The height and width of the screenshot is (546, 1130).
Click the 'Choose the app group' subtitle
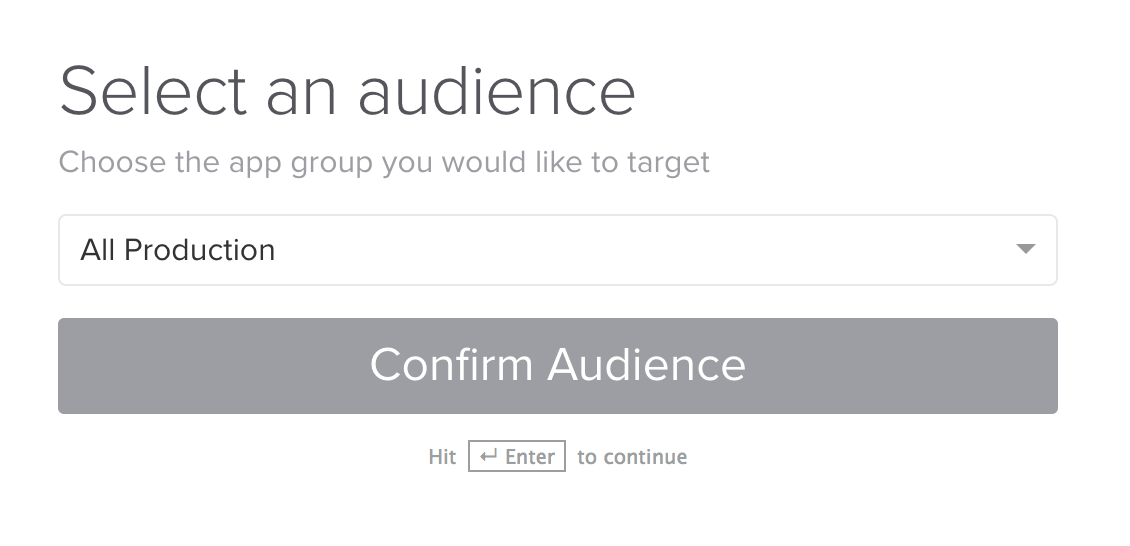coord(384,162)
